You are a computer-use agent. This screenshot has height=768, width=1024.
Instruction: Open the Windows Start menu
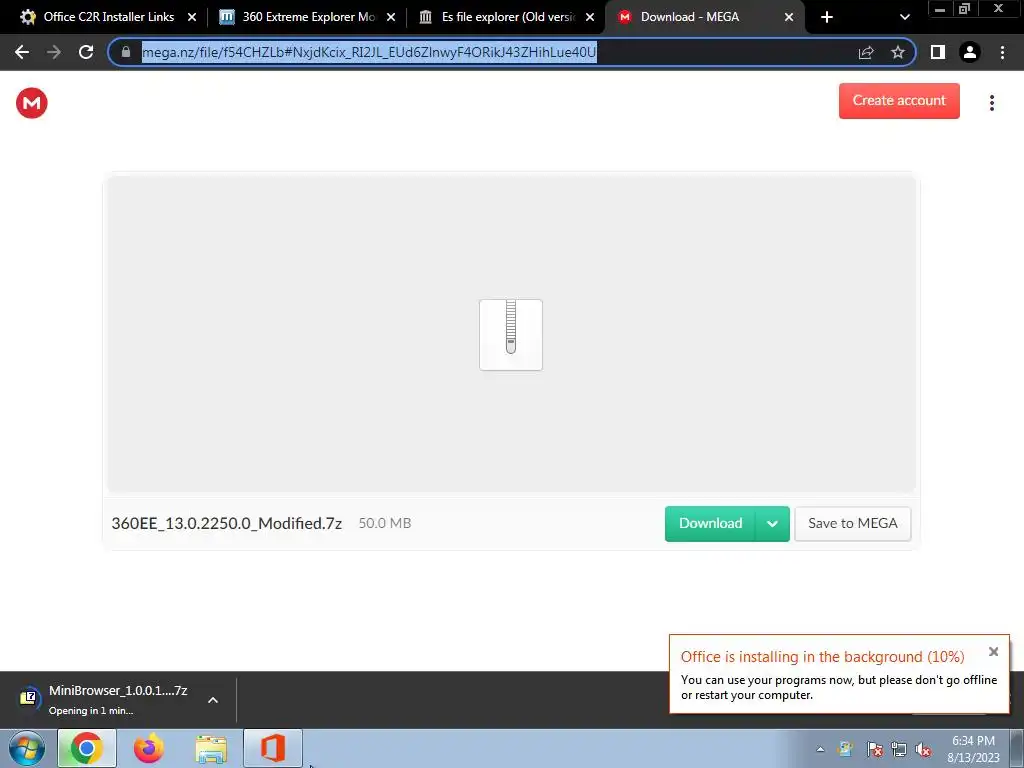pos(27,748)
